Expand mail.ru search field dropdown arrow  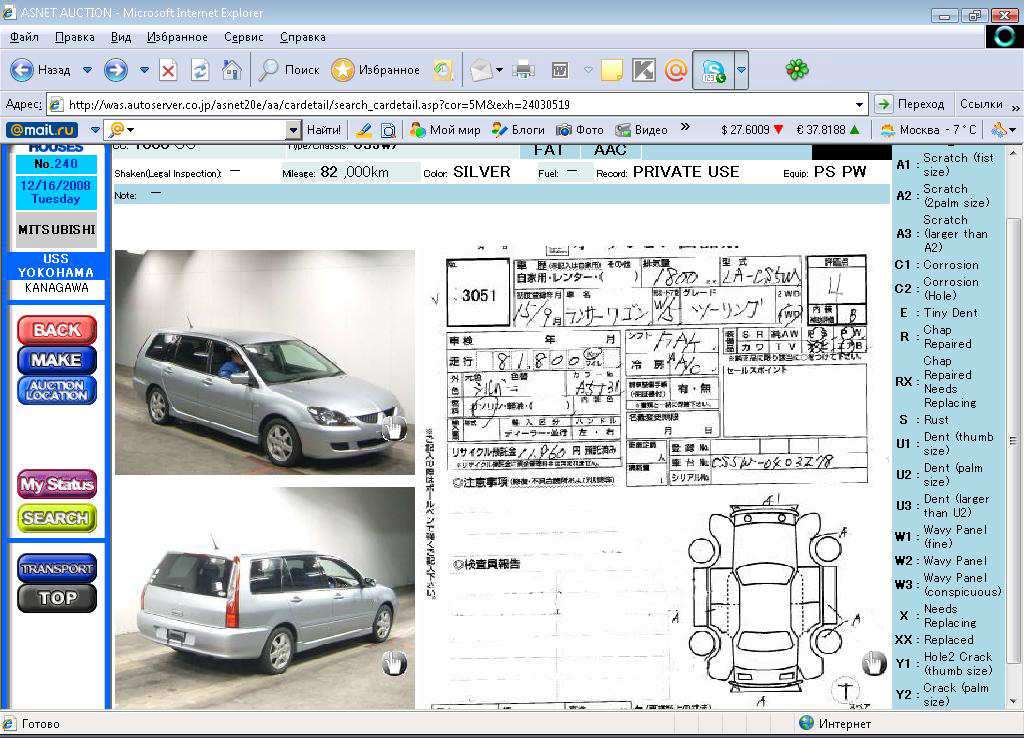click(293, 131)
